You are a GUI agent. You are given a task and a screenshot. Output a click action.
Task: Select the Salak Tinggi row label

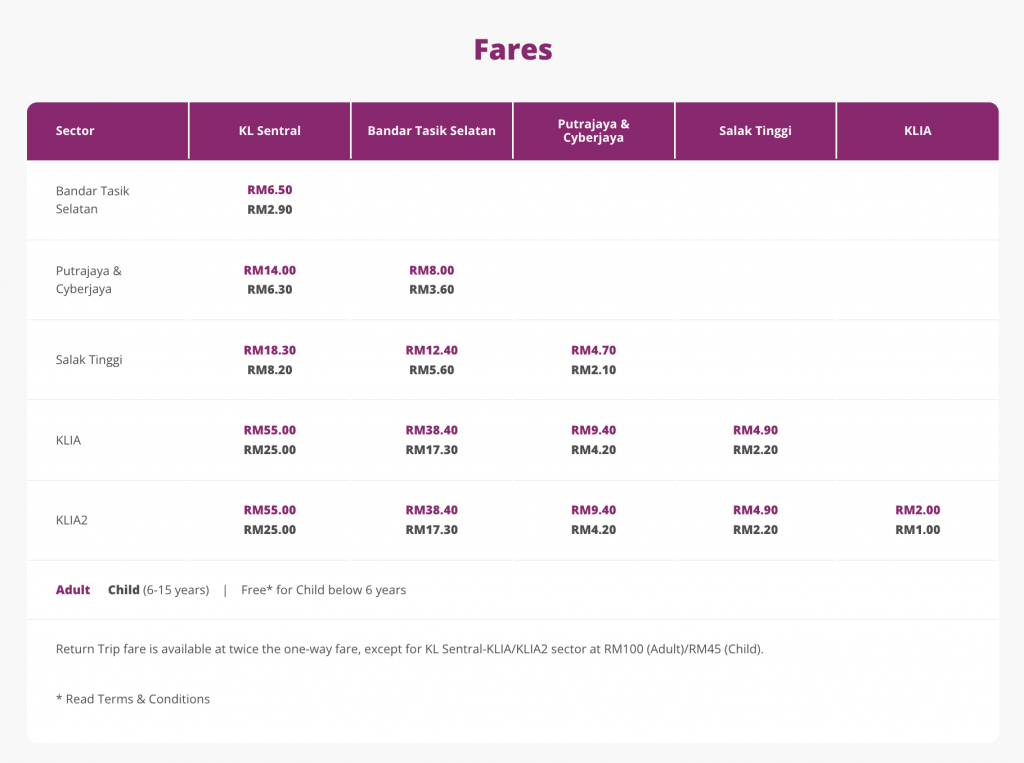[89, 360]
